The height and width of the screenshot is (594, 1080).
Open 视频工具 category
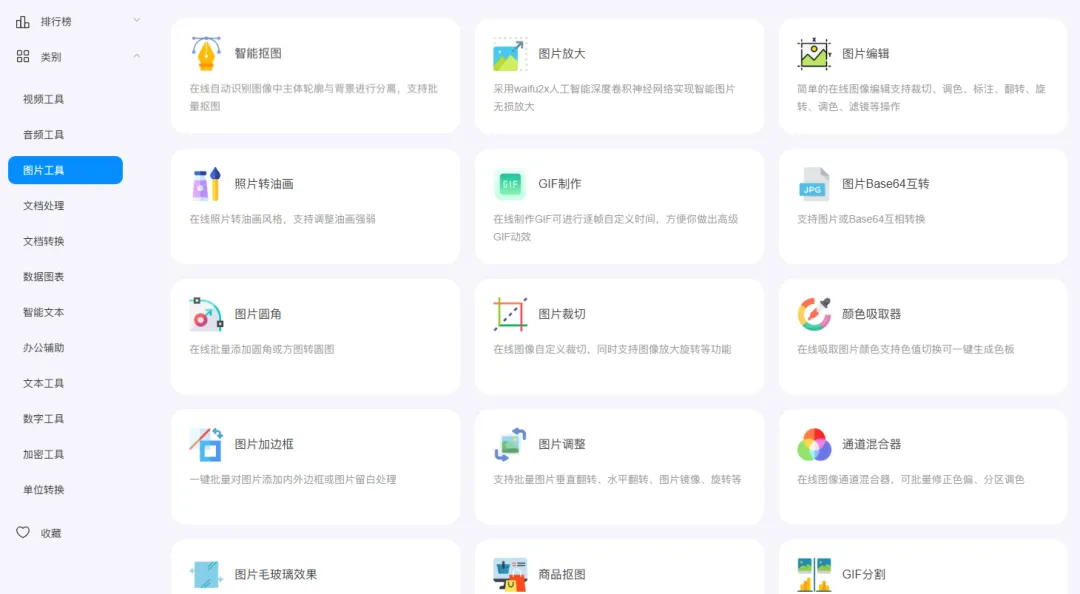(x=43, y=99)
